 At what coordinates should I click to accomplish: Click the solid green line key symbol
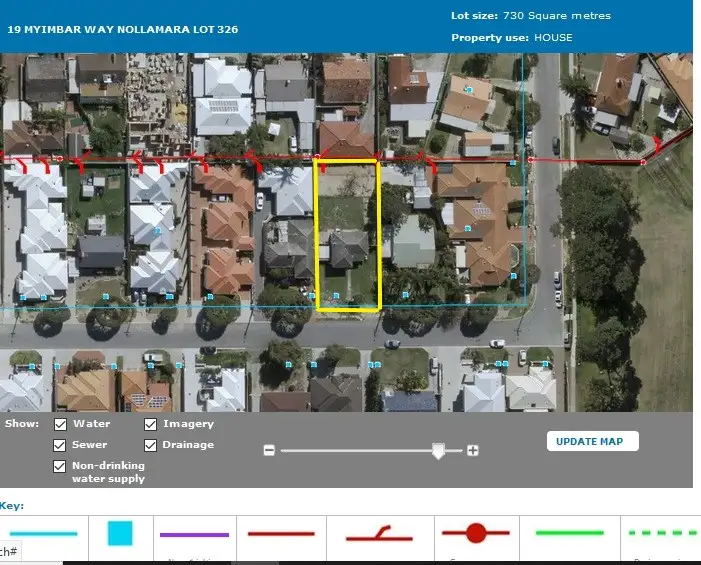click(x=570, y=533)
